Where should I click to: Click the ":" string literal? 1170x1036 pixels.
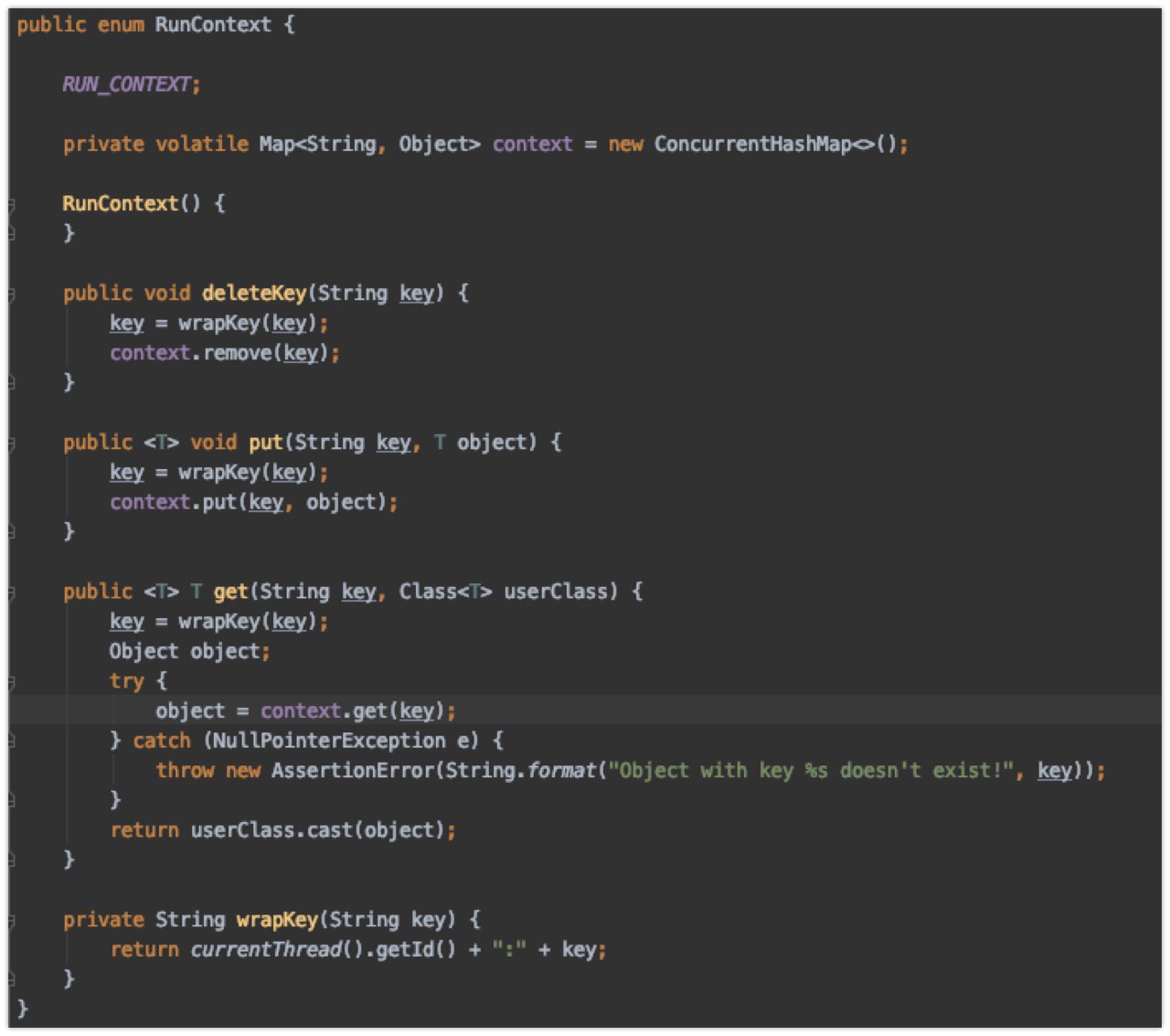(509, 949)
